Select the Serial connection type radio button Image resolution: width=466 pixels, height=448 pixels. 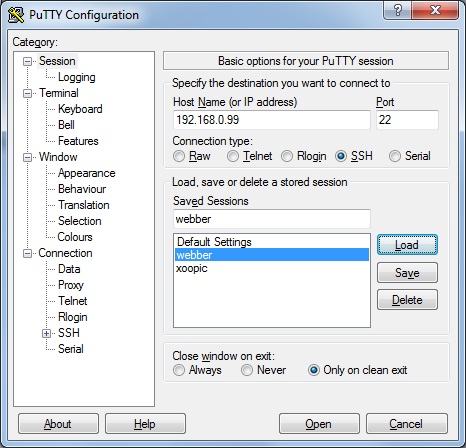[x=395, y=156]
